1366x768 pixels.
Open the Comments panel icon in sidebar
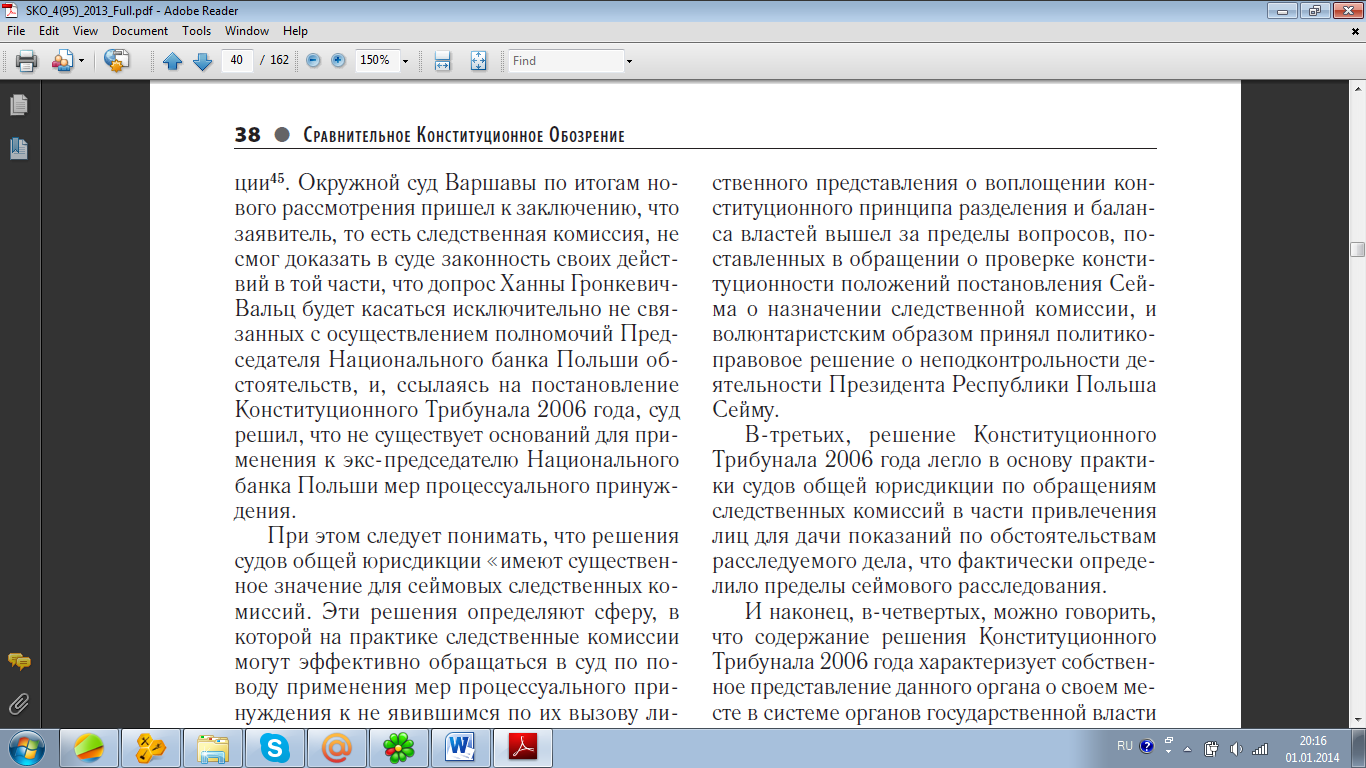(x=18, y=662)
